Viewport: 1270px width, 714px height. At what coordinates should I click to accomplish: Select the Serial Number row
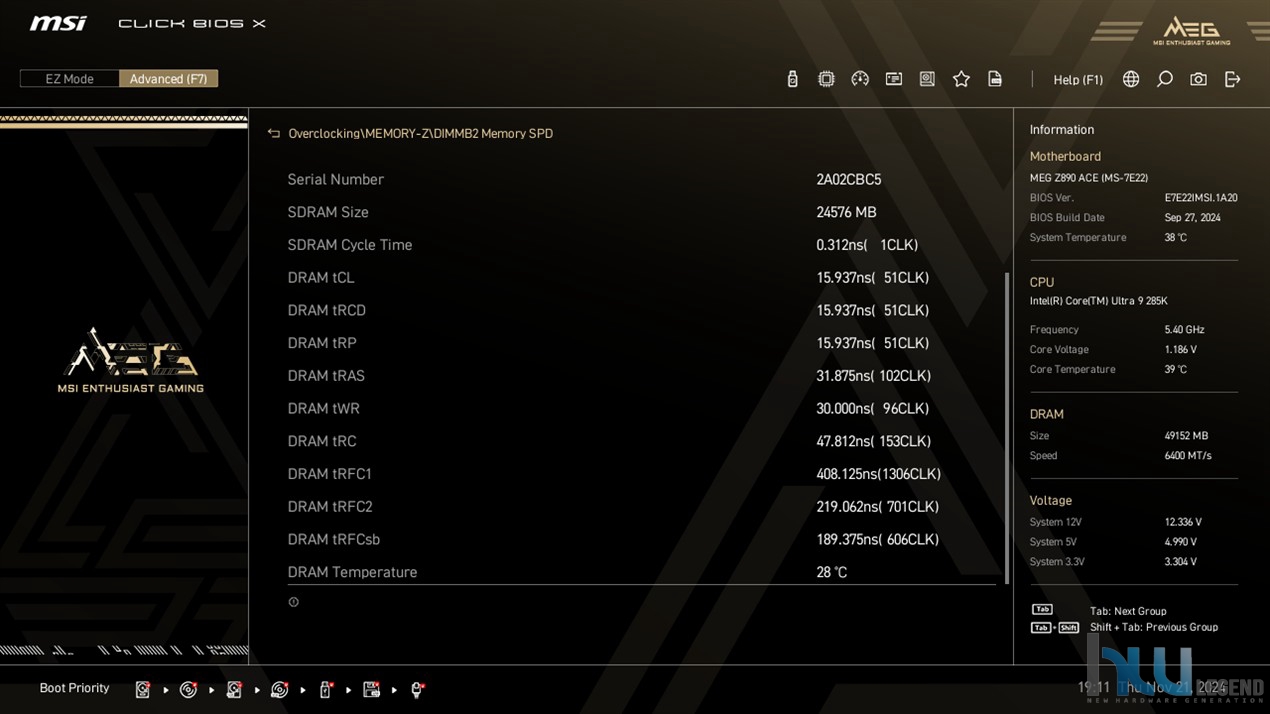(x=641, y=180)
